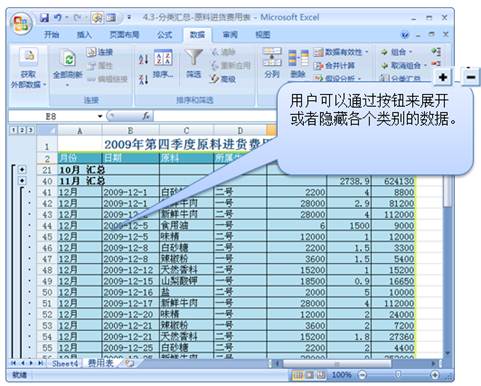Open the Home (开始) tab
Screen dimensions: 481x386
[x=52, y=35]
